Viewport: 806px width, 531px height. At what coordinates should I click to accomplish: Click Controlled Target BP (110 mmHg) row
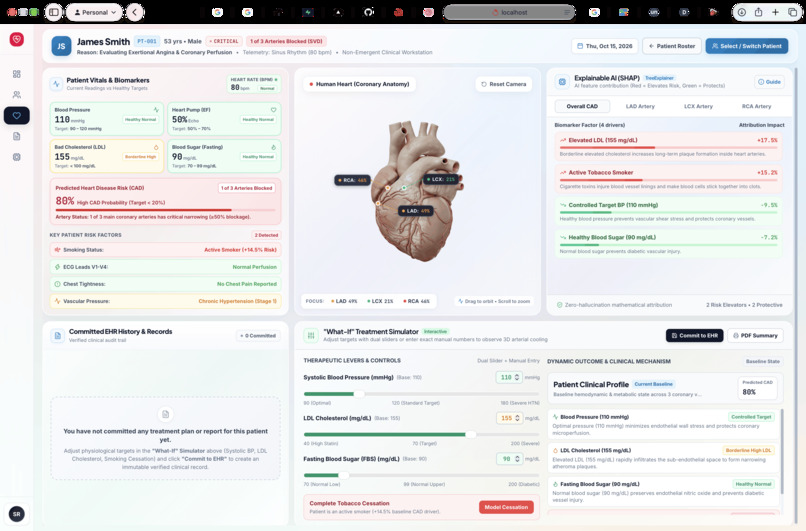[668, 211]
